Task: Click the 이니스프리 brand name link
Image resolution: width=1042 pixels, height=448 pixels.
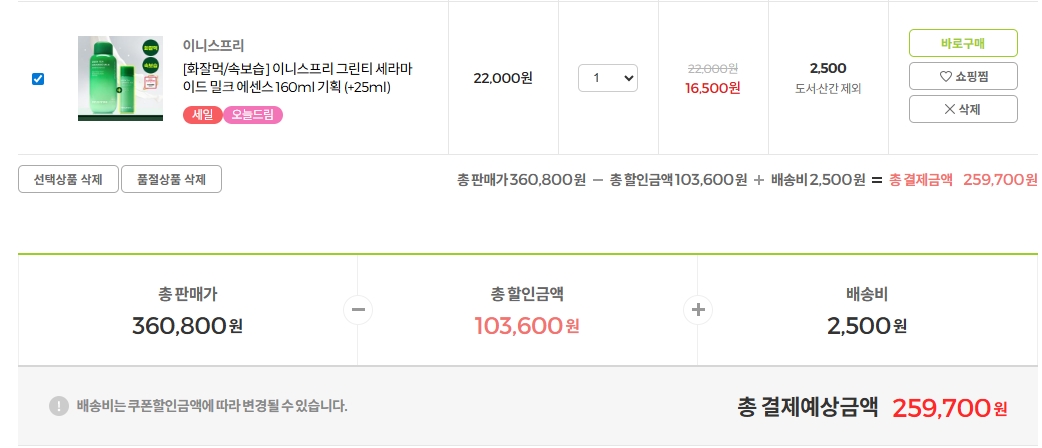Action: point(213,46)
